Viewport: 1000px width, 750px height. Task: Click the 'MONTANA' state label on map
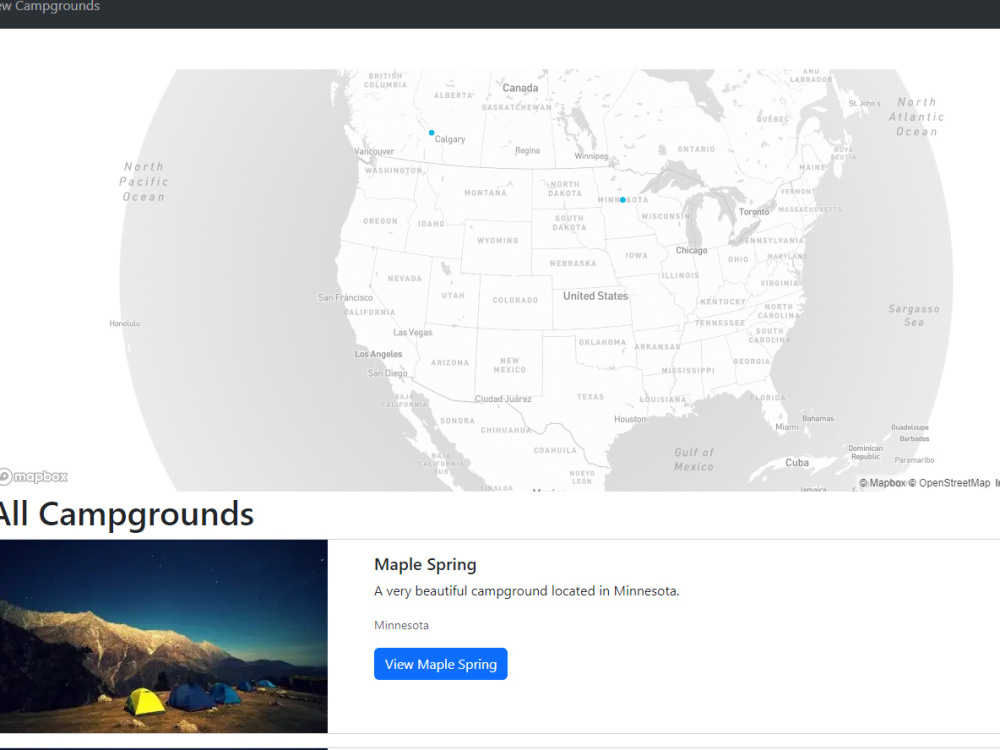tap(485, 193)
